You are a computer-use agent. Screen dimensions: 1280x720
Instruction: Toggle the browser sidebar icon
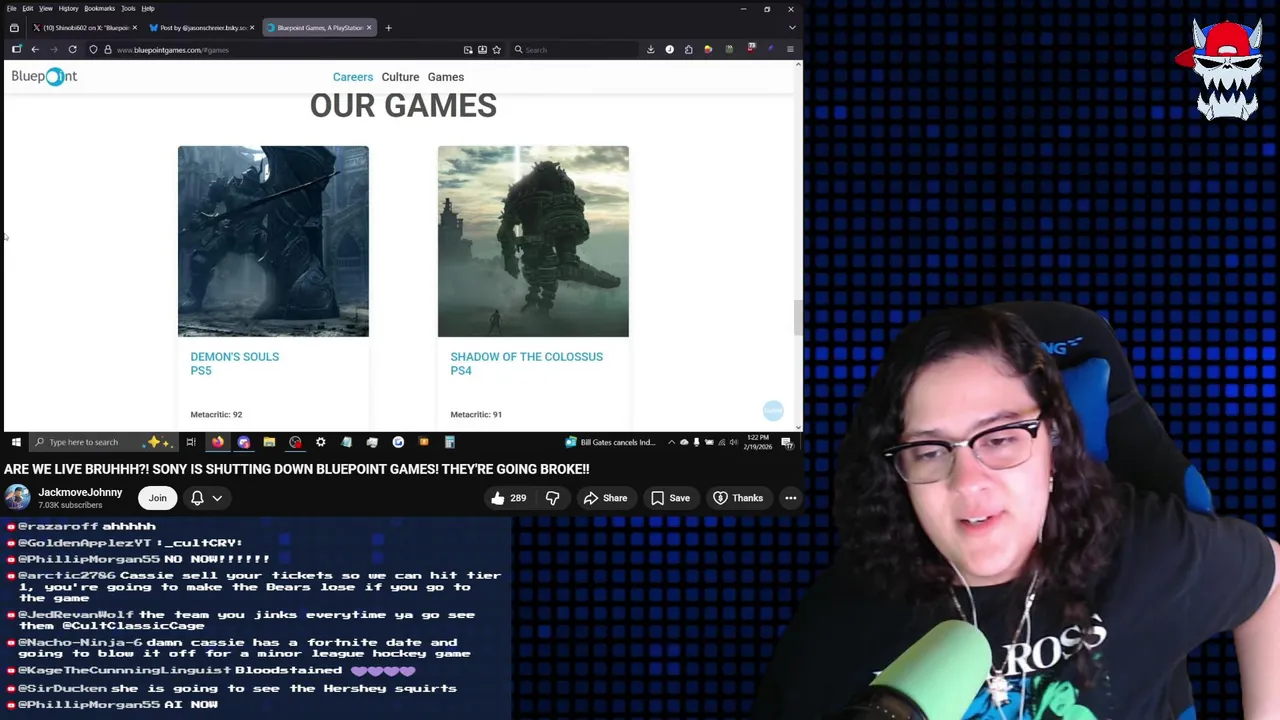point(16,49)
